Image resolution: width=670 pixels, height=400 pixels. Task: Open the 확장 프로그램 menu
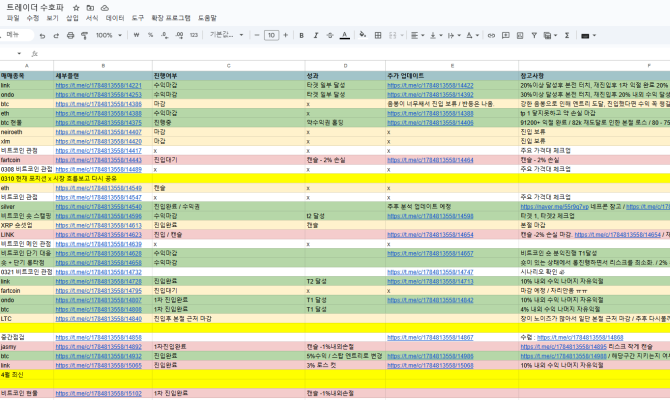(169, 18)
